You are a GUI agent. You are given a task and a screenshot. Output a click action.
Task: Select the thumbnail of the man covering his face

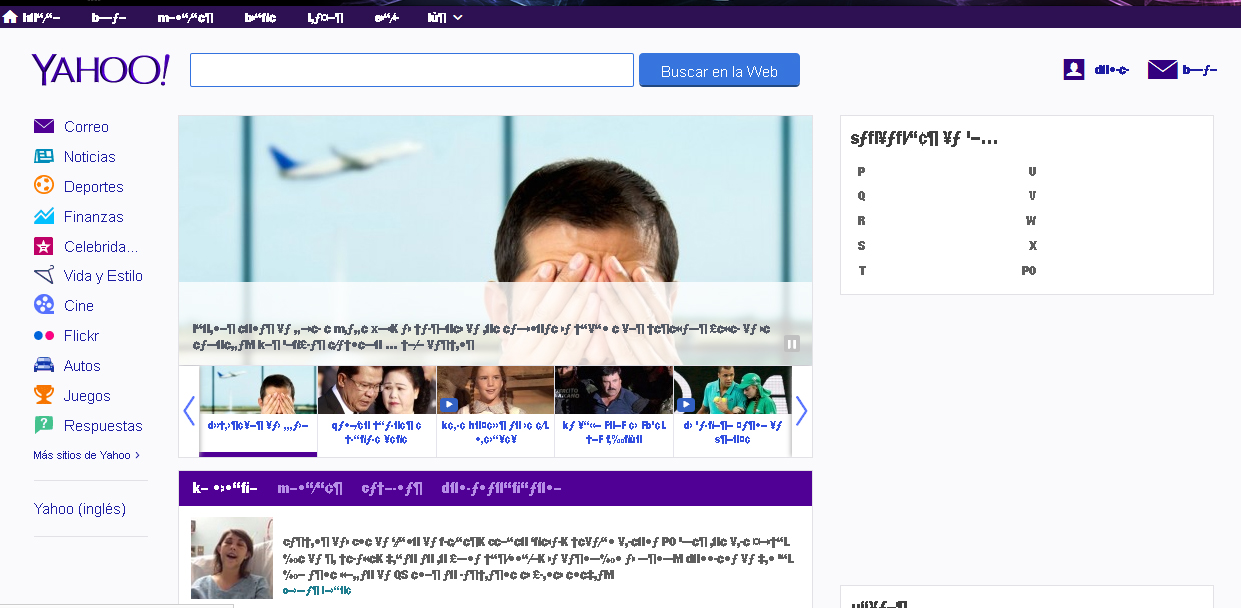[258, 390]
